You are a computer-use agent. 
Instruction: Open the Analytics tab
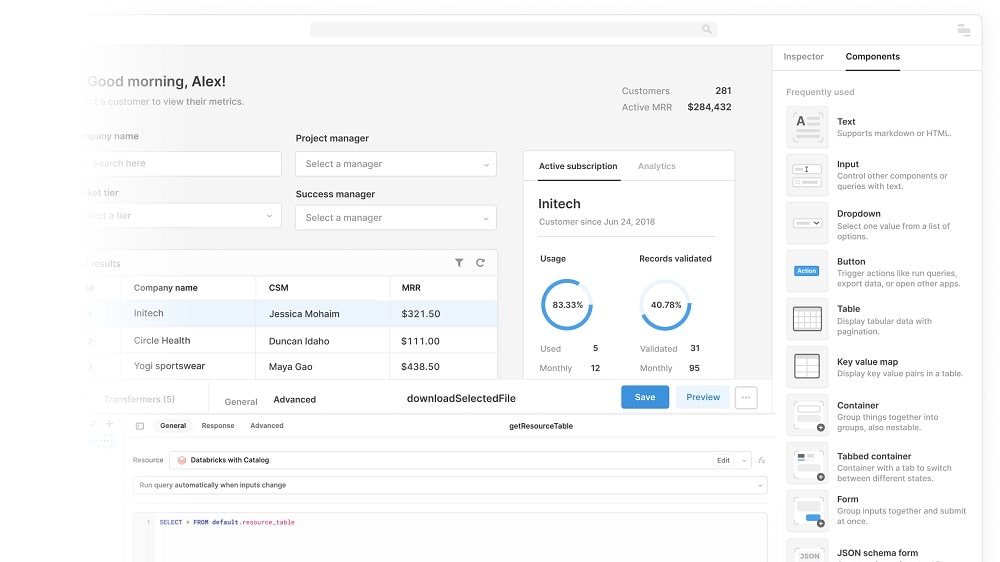pos(657,166)
